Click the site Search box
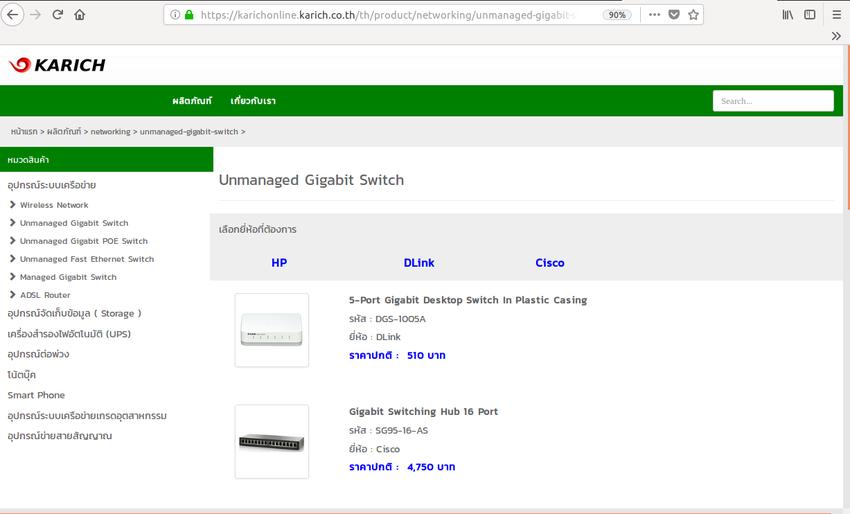Viewport: 850px width, 514px height. coord(773,101)
